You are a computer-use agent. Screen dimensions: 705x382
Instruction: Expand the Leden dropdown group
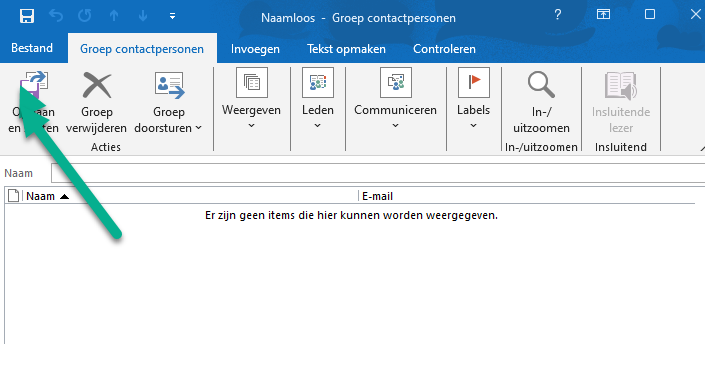pyautogui.click(x=318, y=99)
